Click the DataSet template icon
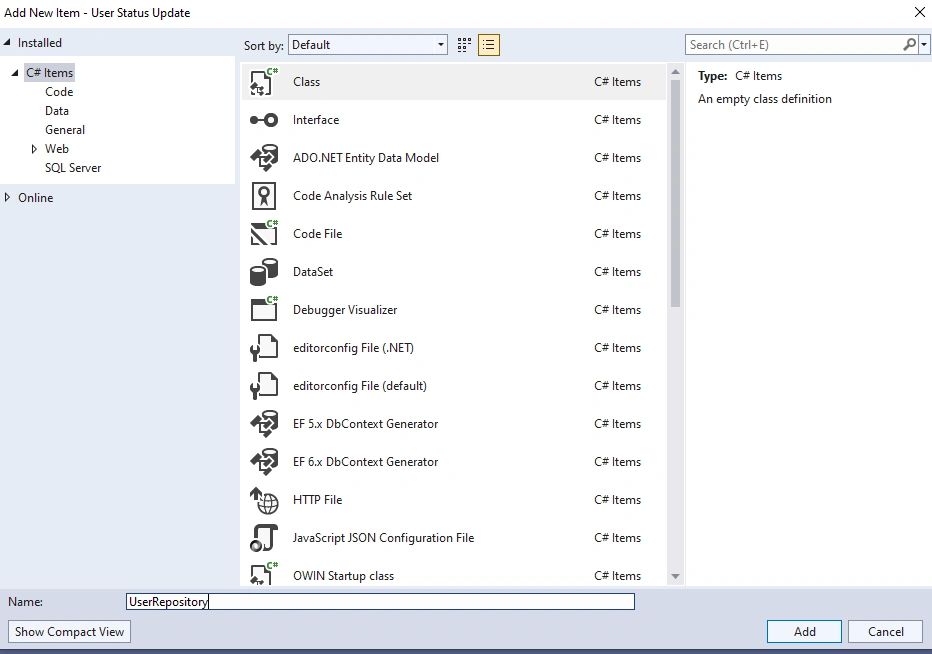 coord(264,272)
